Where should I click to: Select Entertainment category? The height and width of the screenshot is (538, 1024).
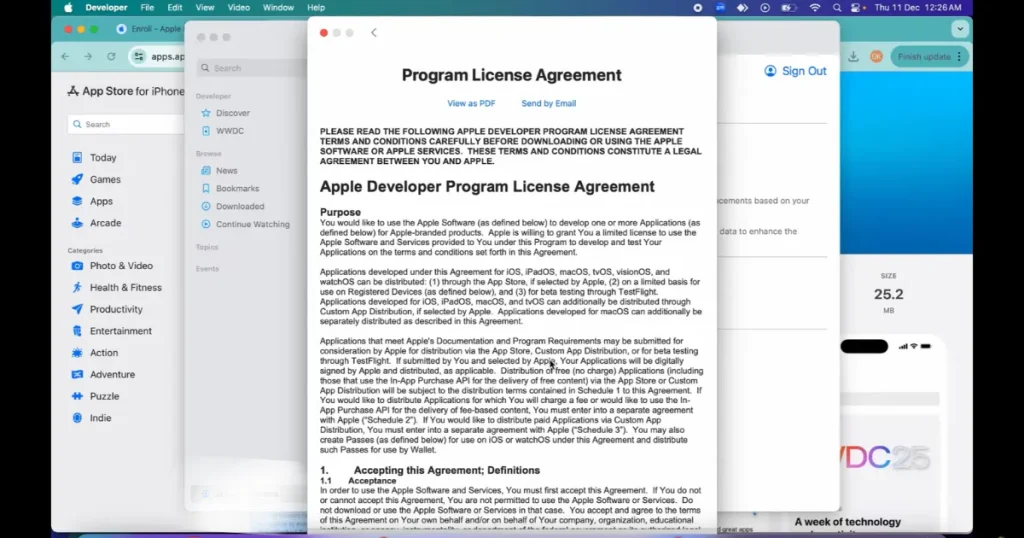coord(120,331)
